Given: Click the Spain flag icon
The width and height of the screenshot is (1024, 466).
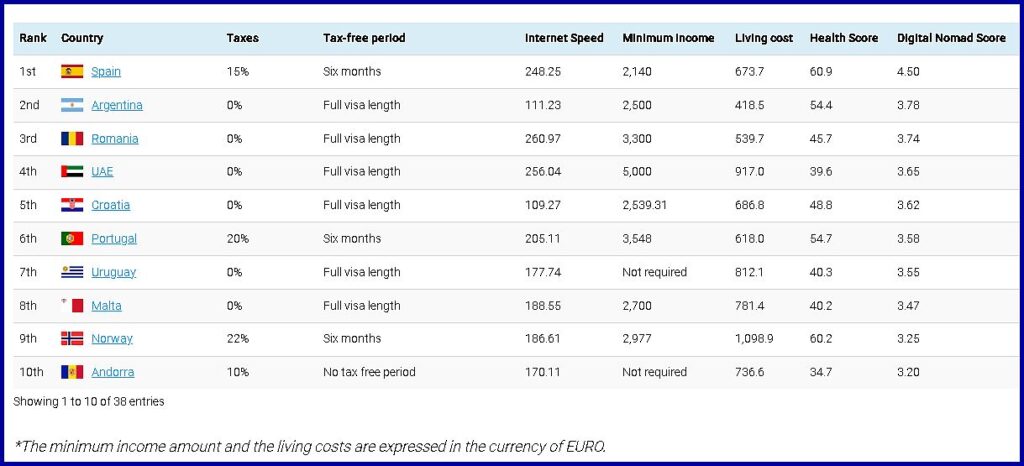Looking at the screenshot, I should point(72,72).
